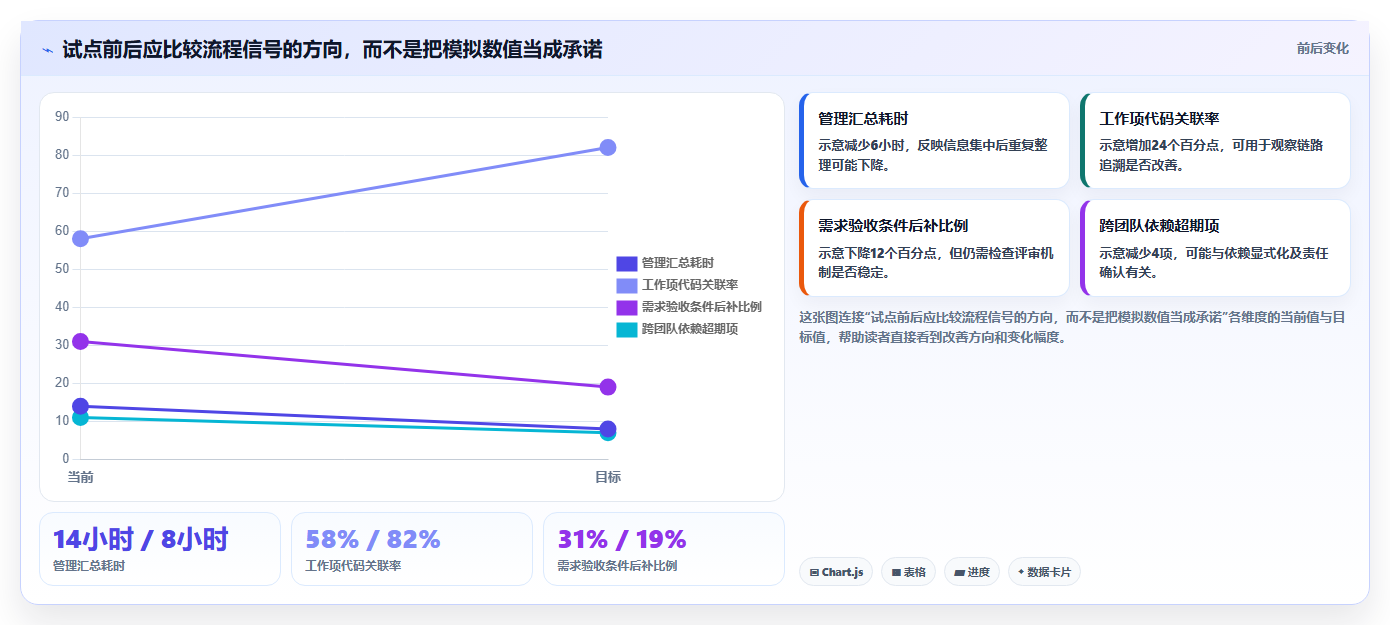Click the y-axis tick 90
This screenshot has height=625, width=1390.
62,117
